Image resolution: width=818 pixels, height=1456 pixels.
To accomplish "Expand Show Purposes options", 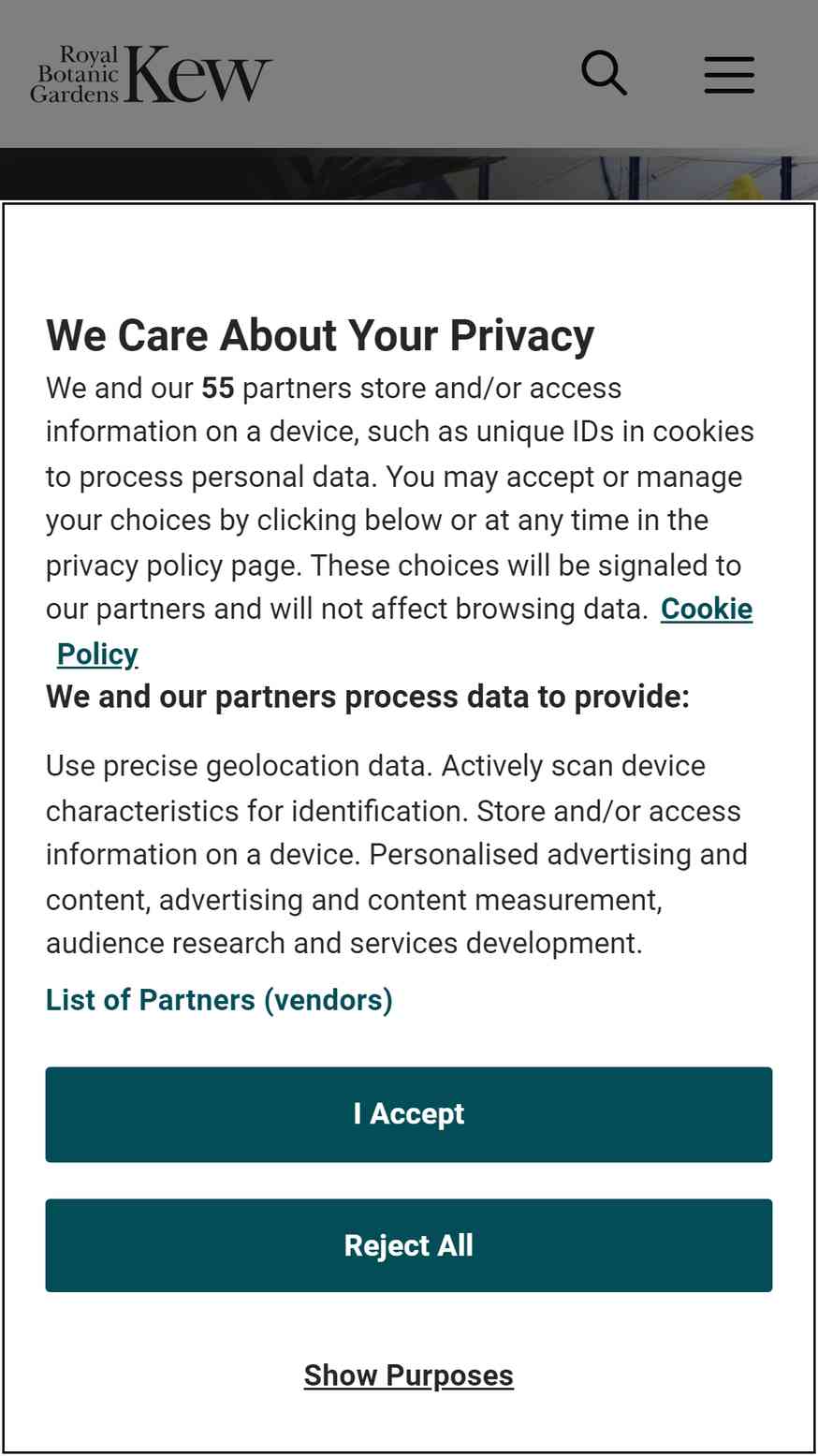I will pyautogui.click(x=409, y=1375).
